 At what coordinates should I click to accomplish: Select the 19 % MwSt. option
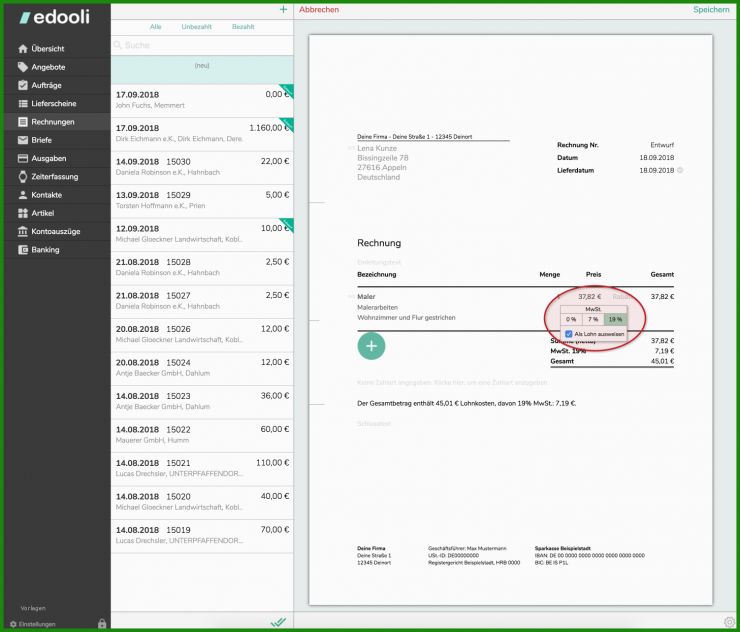[x=615, y=320]
